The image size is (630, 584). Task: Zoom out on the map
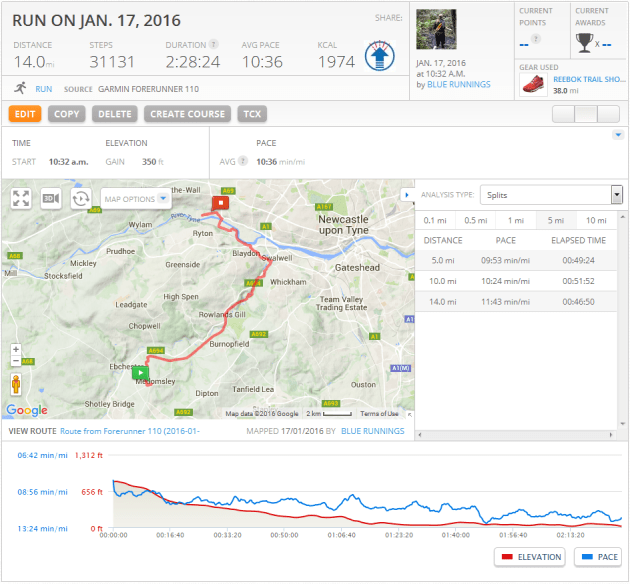point(15,362)
